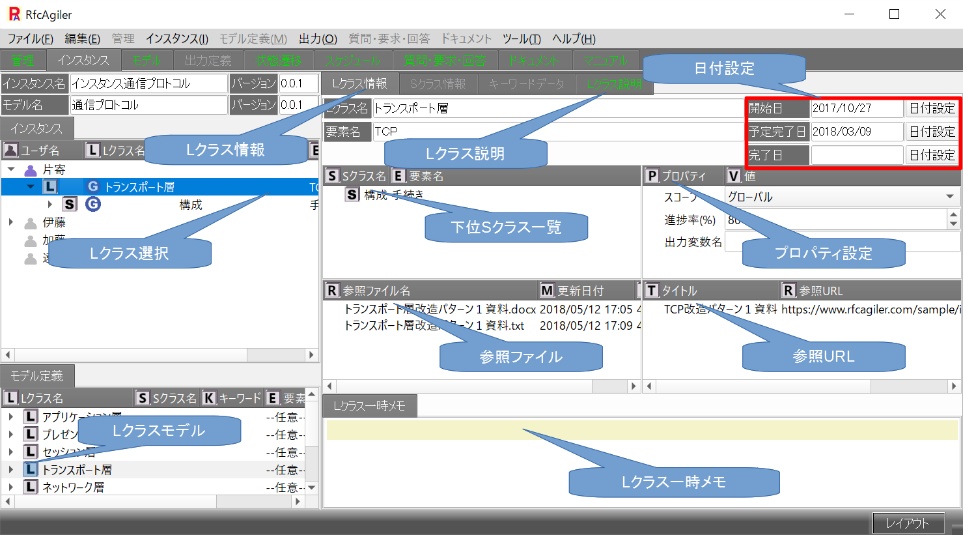The height and width of the screenshot is (535, 963).
Task: Click 日付設定 button for 開始日
Action: pos(931,108)
